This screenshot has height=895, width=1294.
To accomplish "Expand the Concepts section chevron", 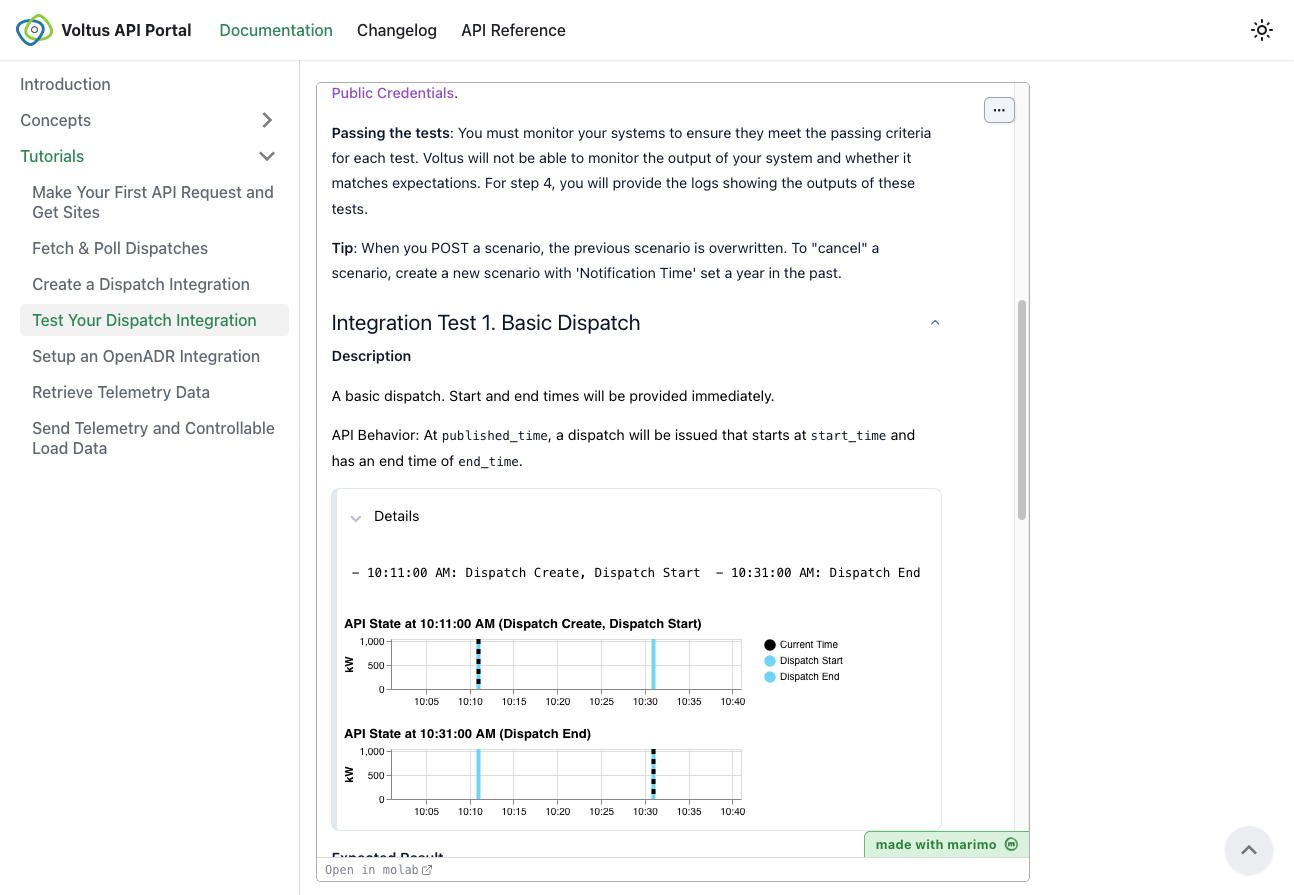I will pos(267,120).
